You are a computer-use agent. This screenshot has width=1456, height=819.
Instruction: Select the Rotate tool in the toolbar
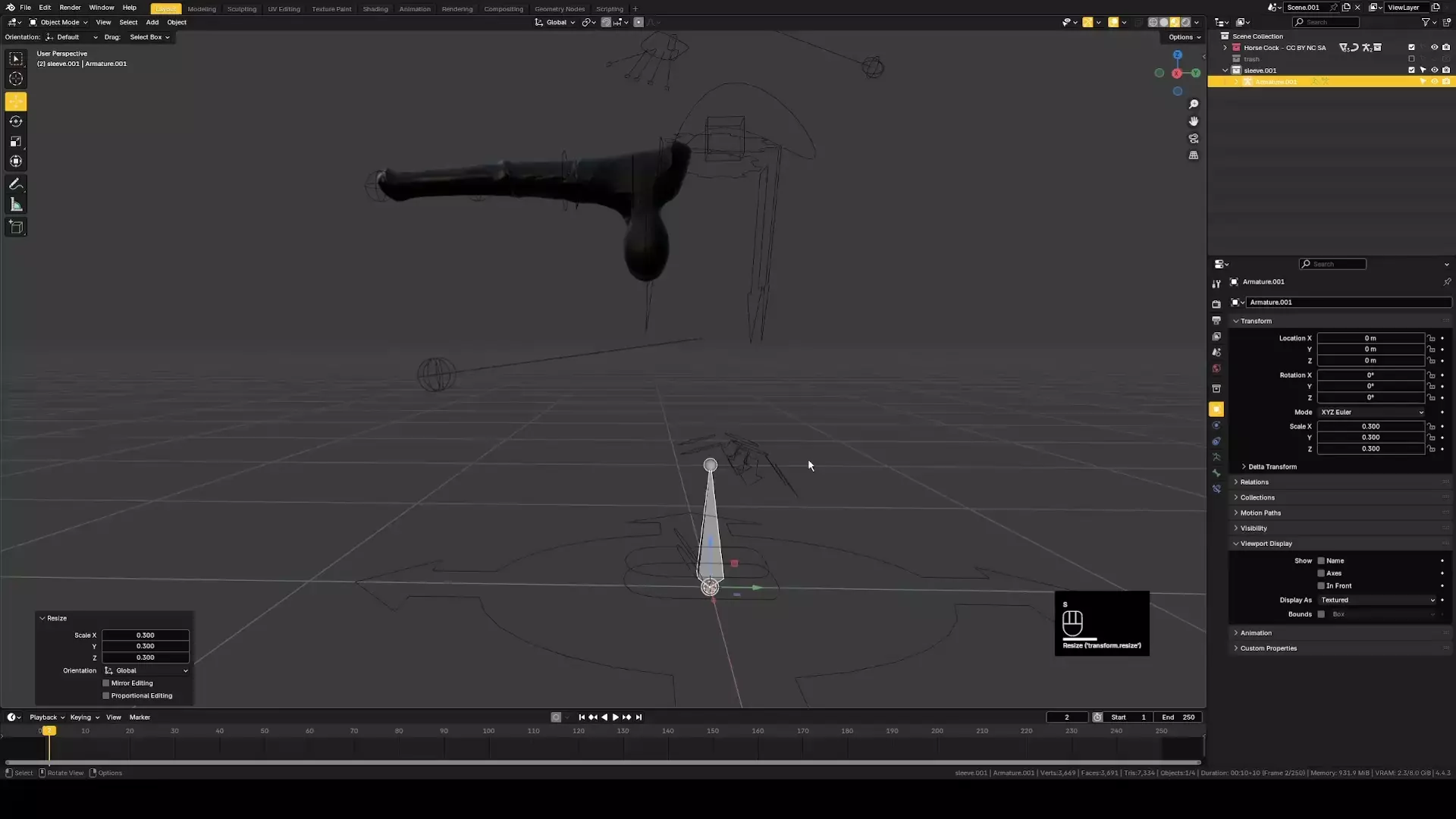click(x=15, y=121)
